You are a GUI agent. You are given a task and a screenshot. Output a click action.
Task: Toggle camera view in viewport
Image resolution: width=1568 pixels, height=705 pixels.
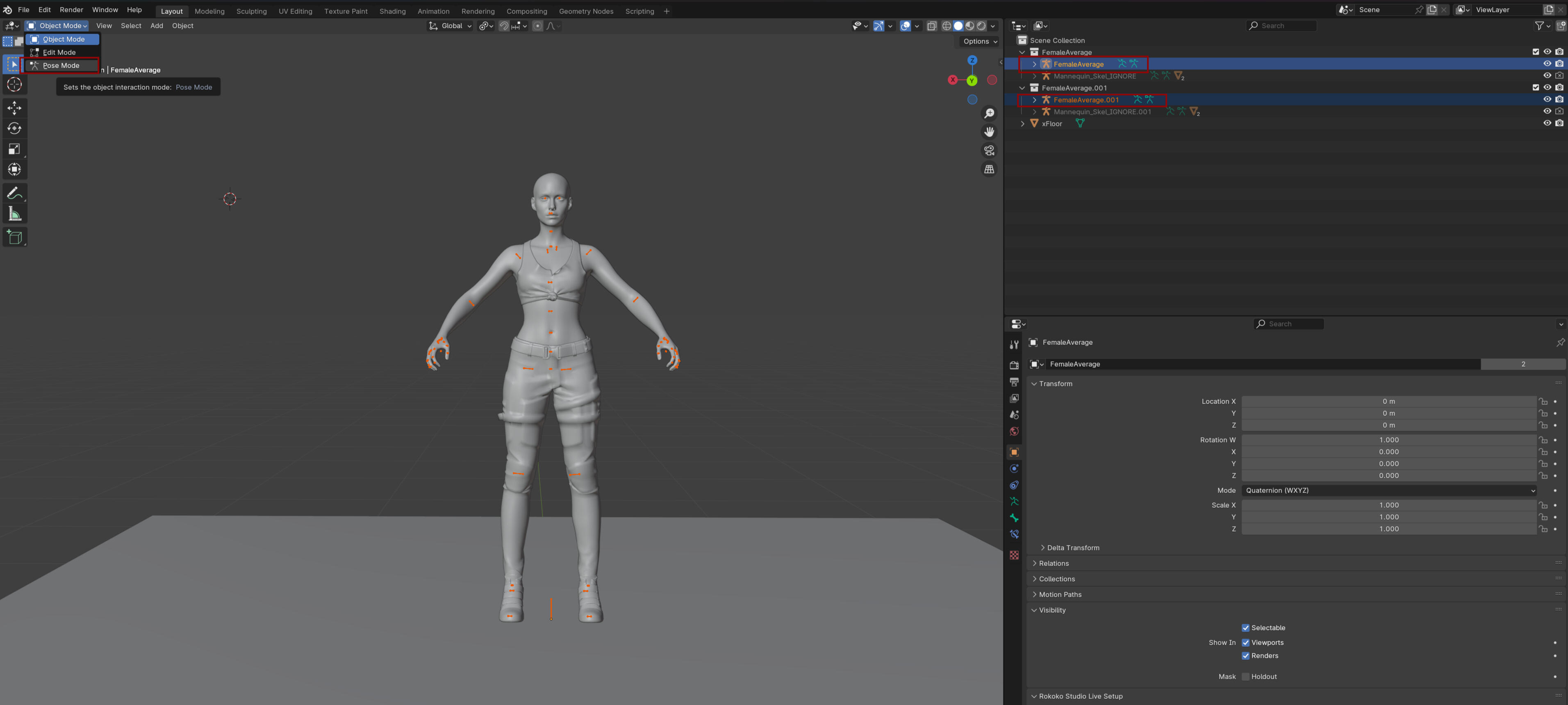[x=989, y=151]
